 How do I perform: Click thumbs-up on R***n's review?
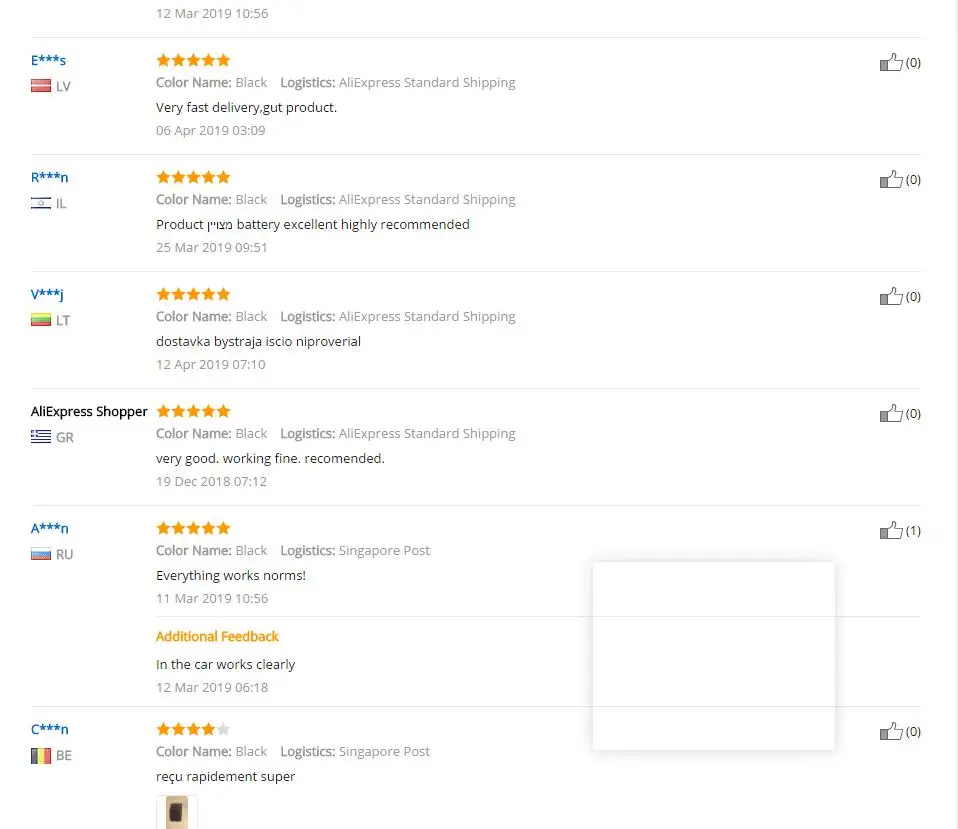pos(891,180)
